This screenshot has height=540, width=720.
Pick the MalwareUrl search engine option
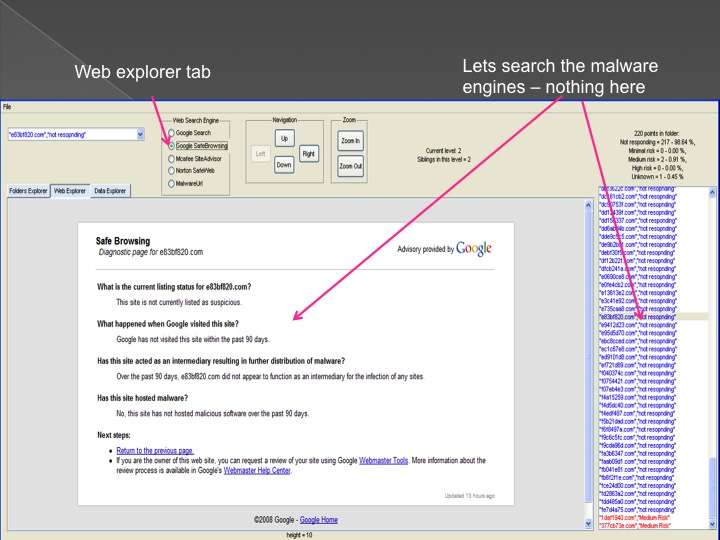[x=170, y=181]
